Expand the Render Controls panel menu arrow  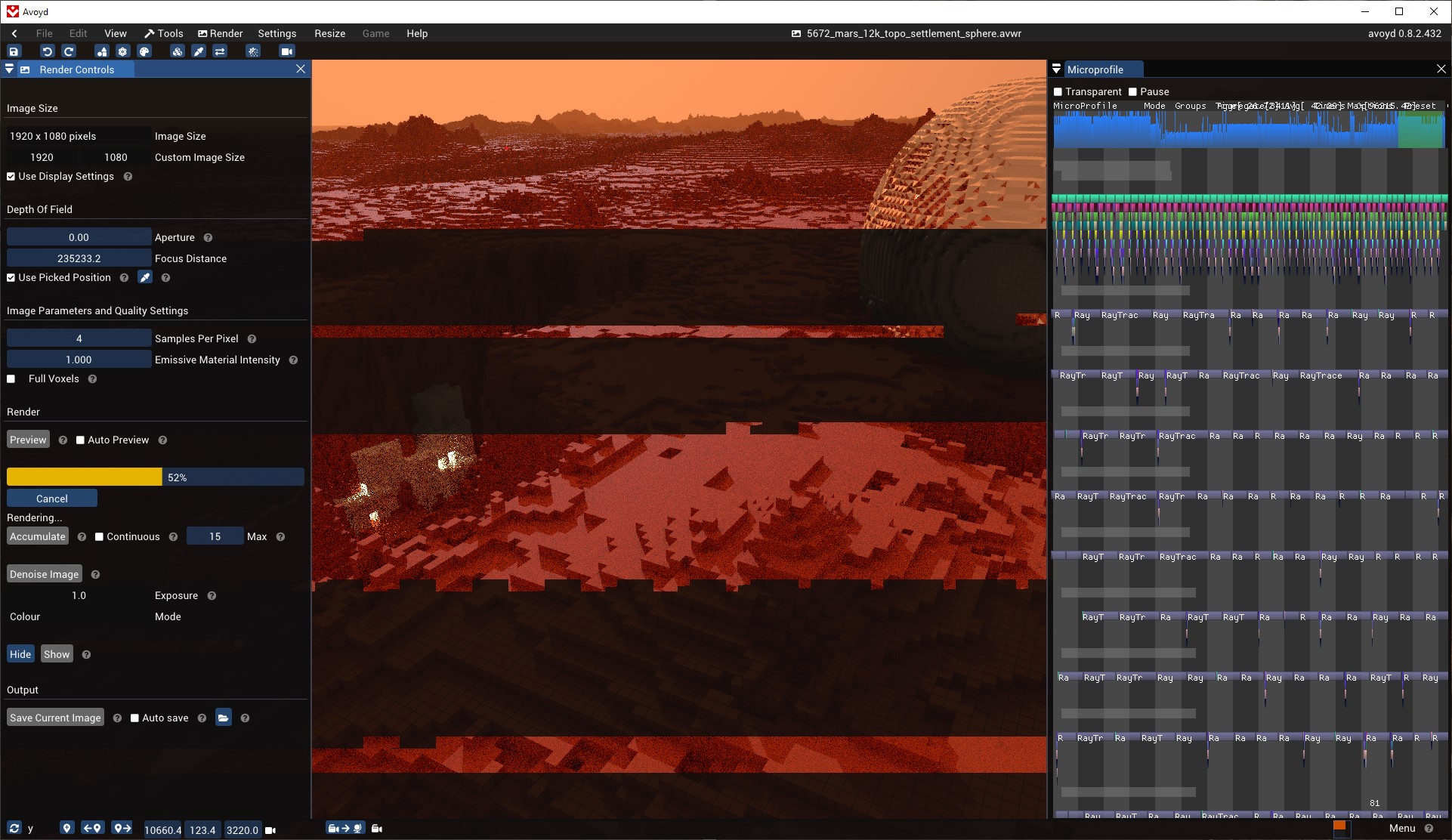[9, 69]
